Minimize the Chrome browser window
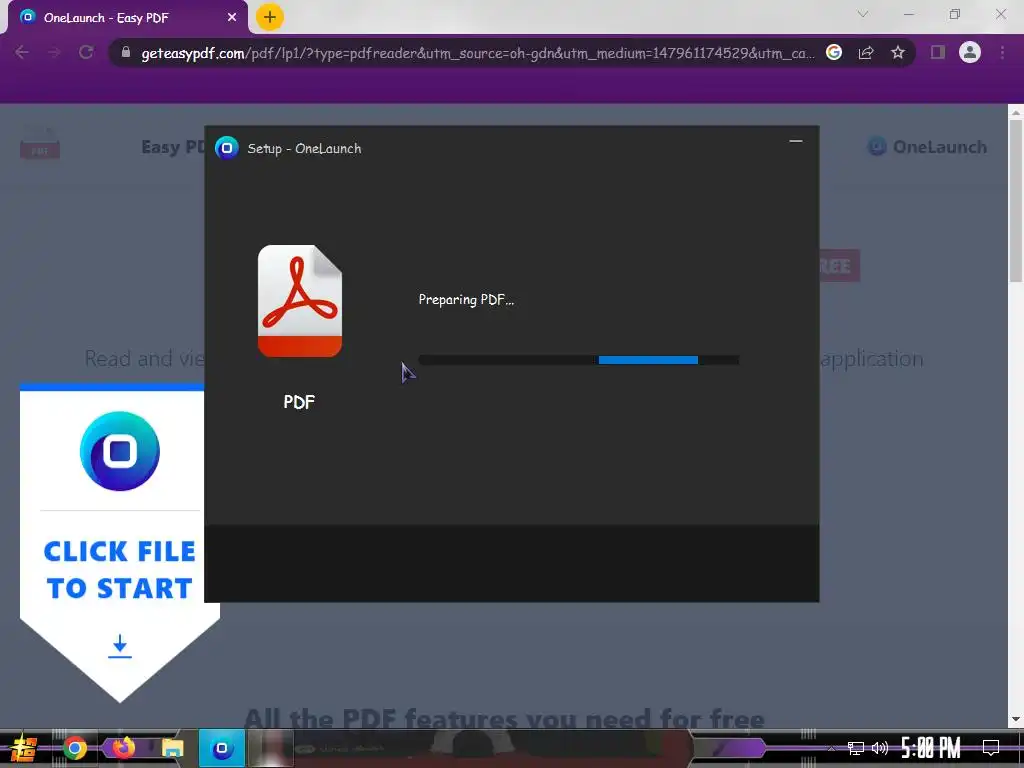The image size is (1024, 768). pyautogui.click(x=908, y=14)
